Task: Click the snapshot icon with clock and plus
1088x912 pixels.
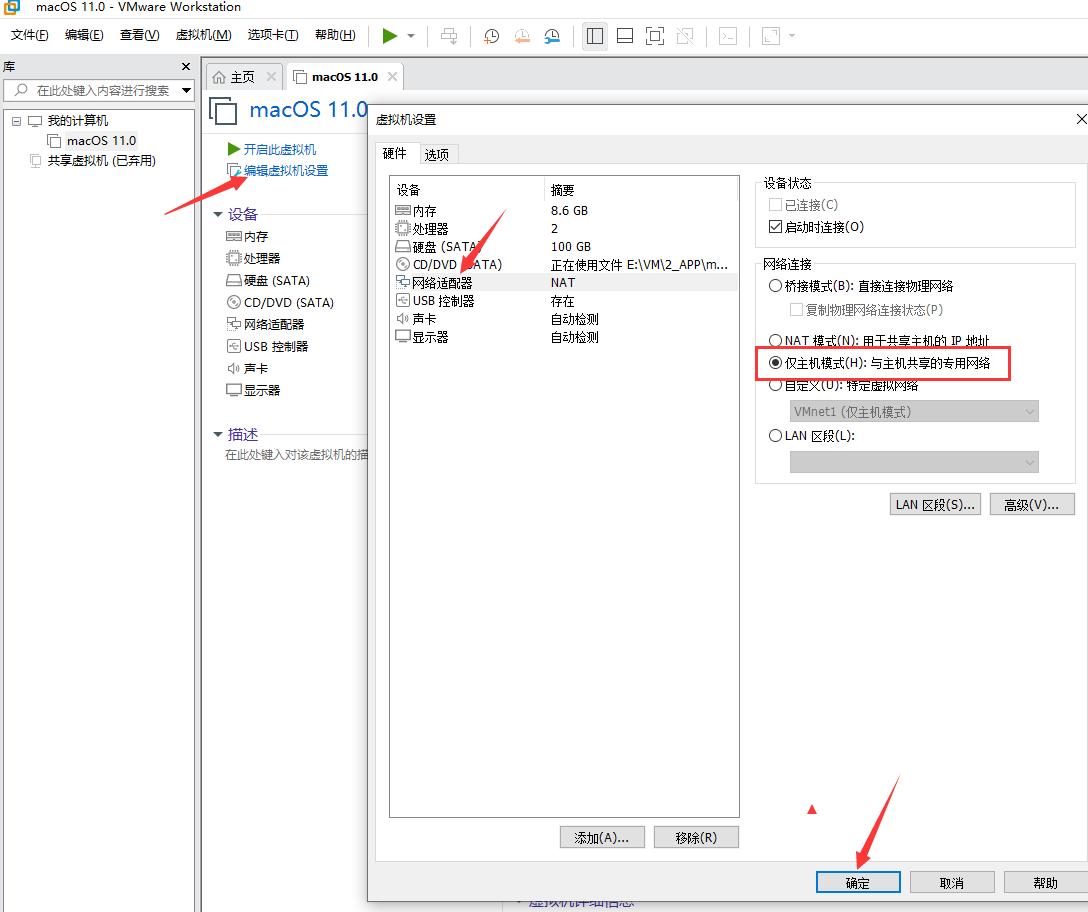Action: click(x=490, y=36)
